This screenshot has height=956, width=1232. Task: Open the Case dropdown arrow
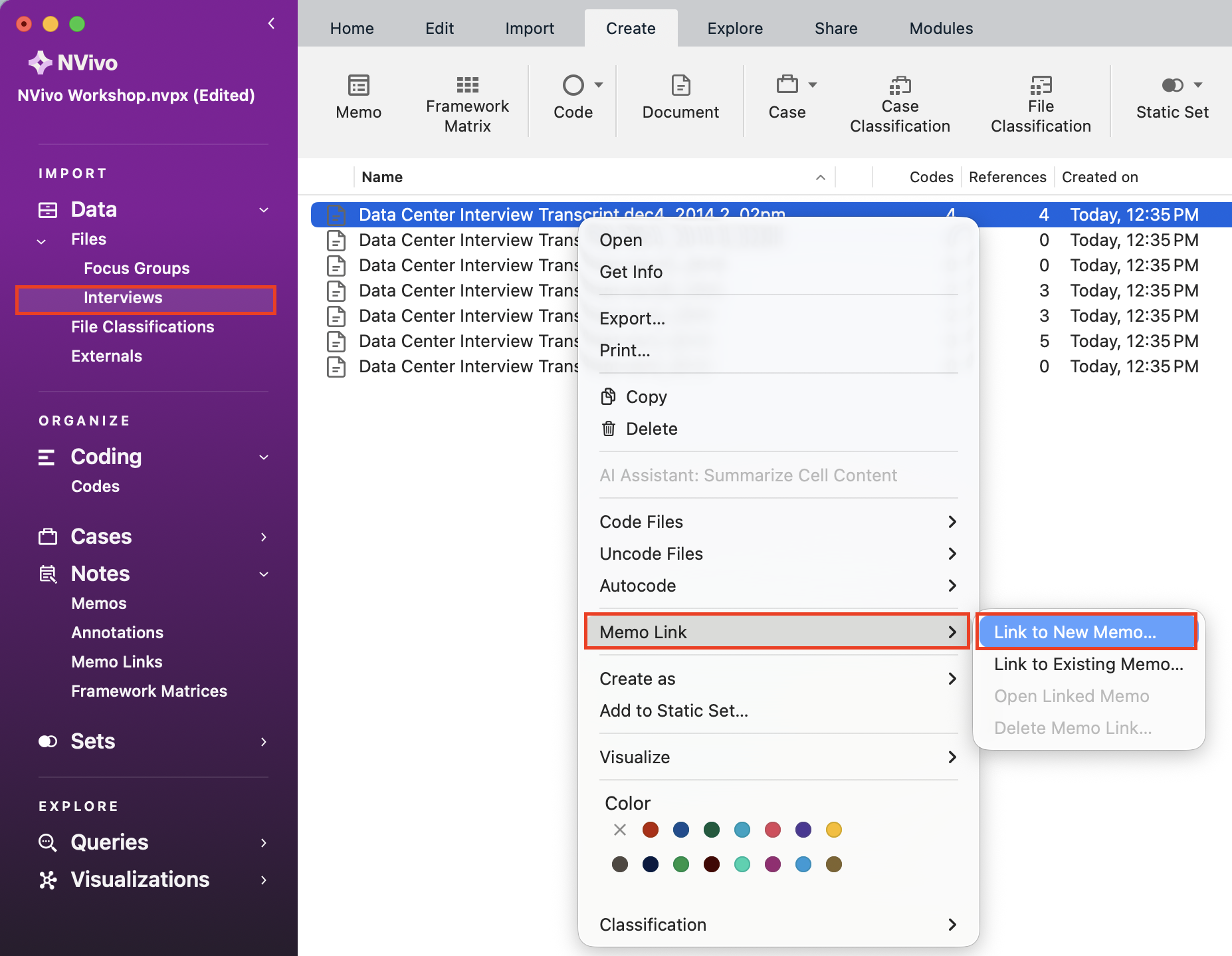point(813,85)
